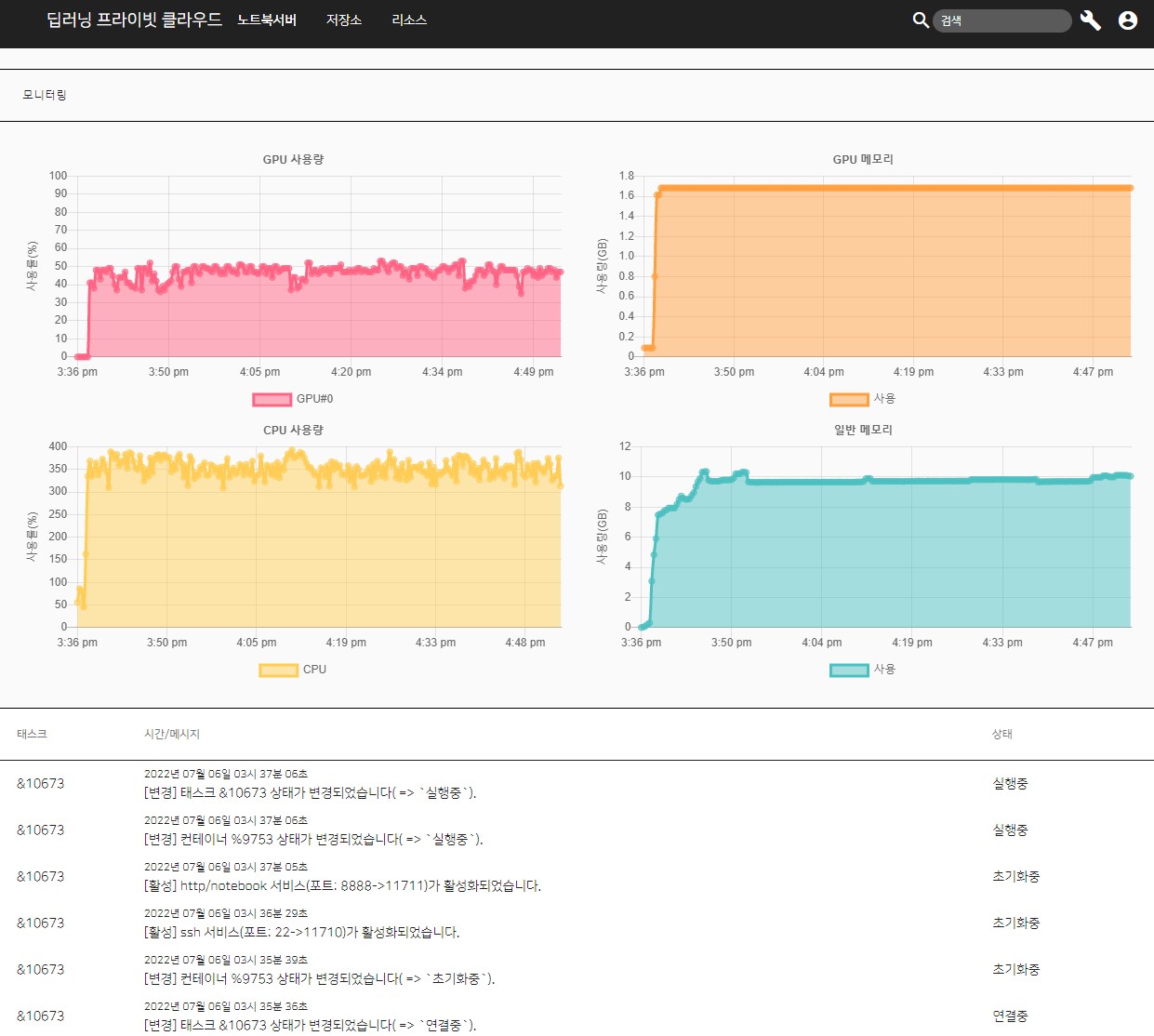
Task: Click the ssh service port 11710 message
Action: [302, 933]
